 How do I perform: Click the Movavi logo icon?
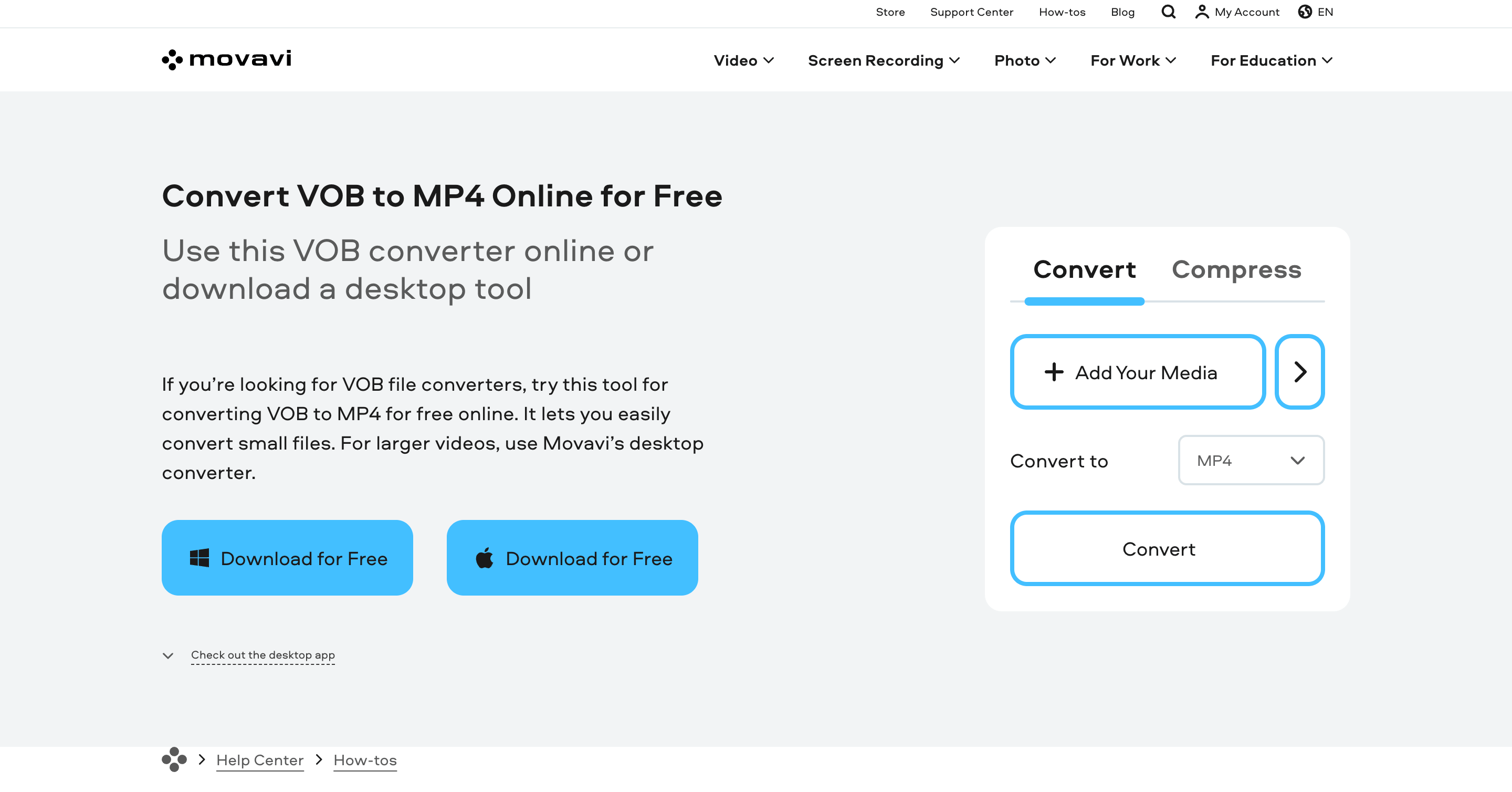173,59
